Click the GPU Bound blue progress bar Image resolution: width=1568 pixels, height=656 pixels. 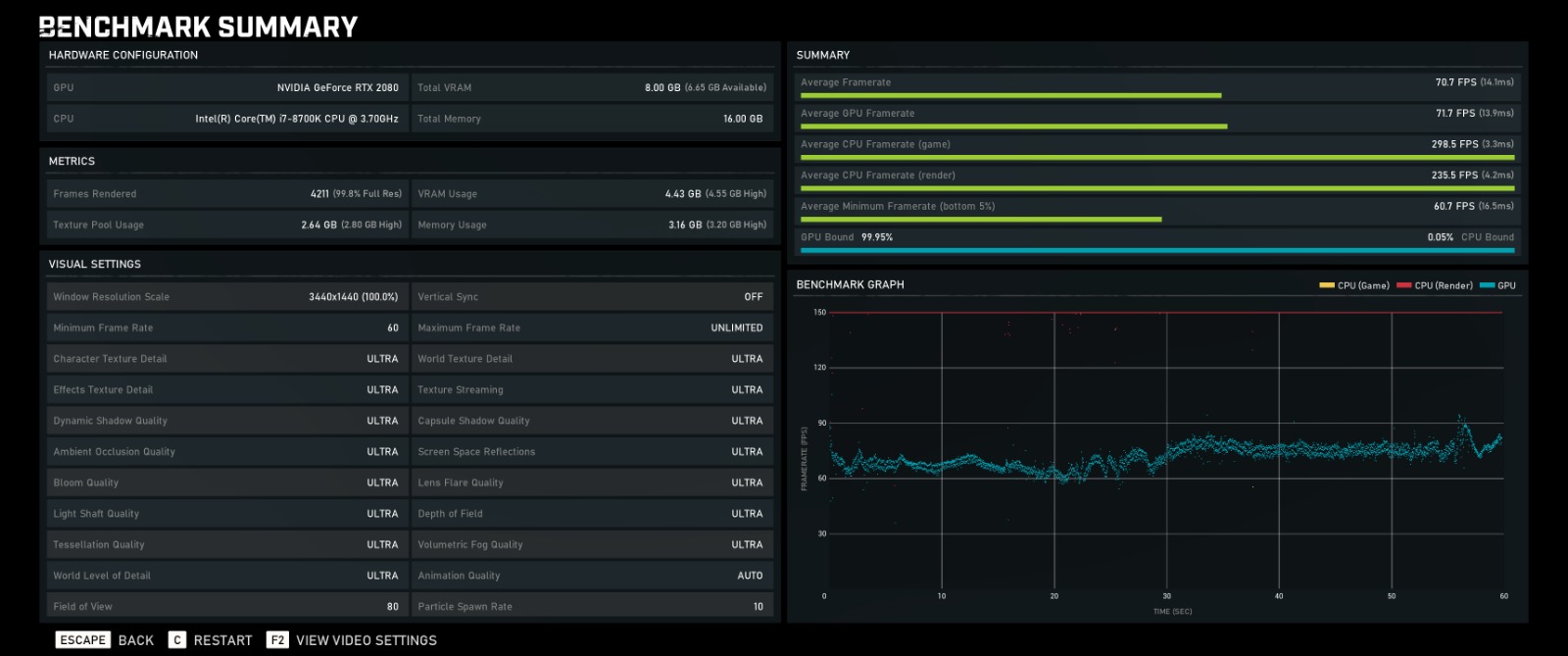1156,251
